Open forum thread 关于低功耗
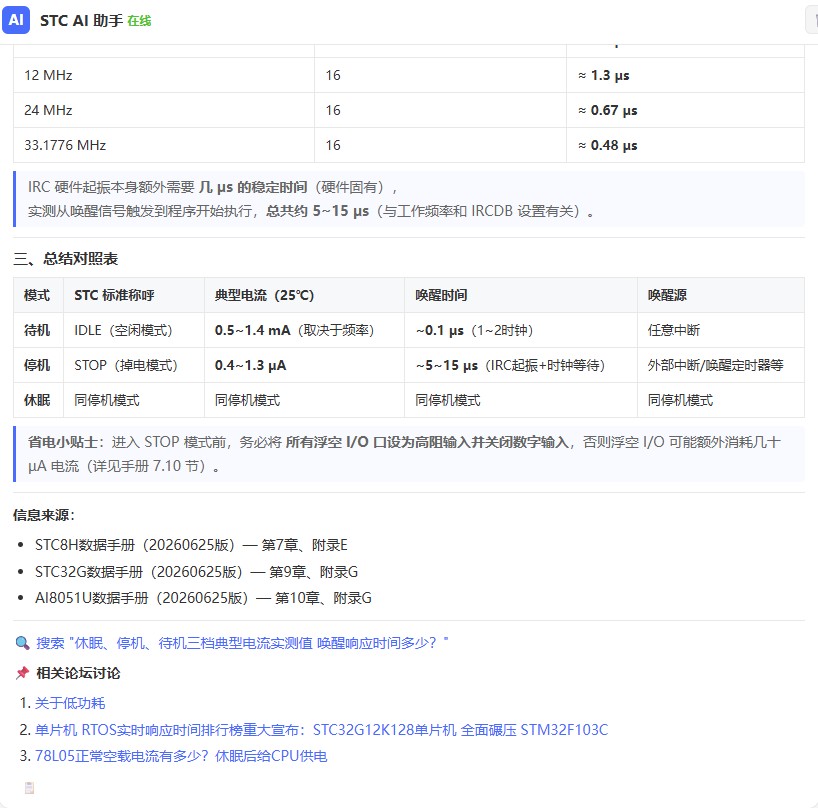 [x=70, y=703]
